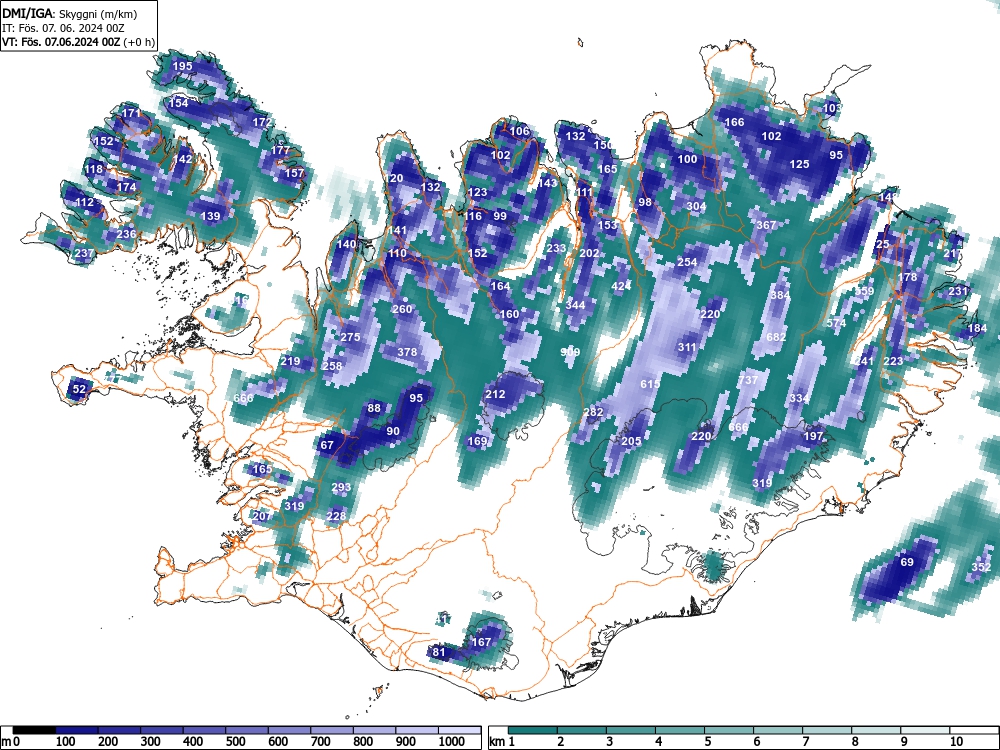Click the map value 88
1000x750 pixels.
click(x=374, y=408)
